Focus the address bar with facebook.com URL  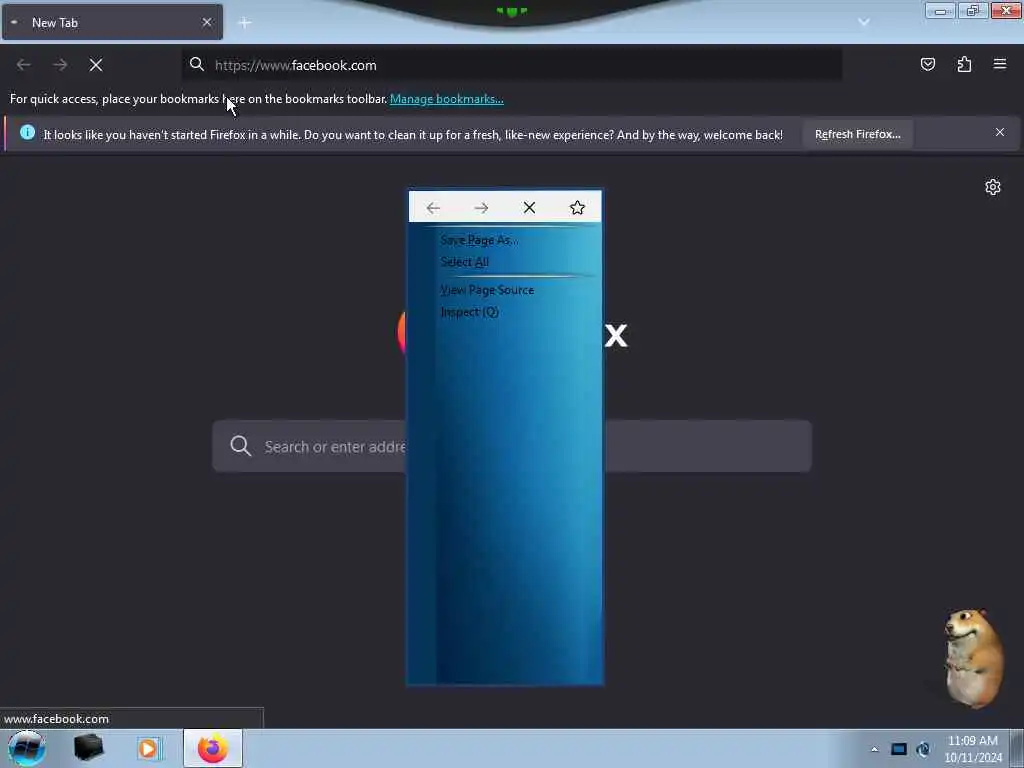pyautogui.click(x=511, y=65)
